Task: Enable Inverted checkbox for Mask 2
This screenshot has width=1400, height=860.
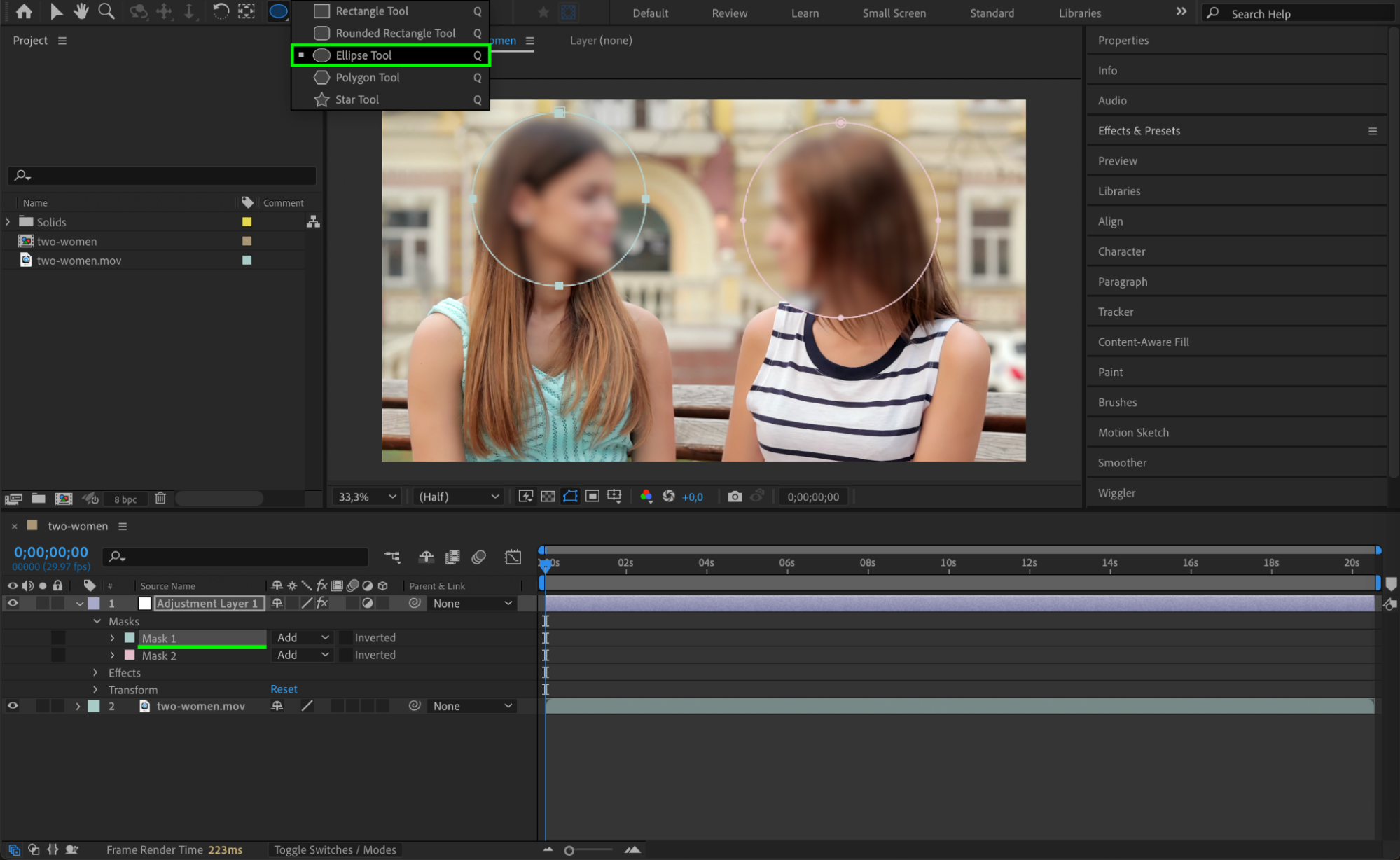Action: pos(346,655)
